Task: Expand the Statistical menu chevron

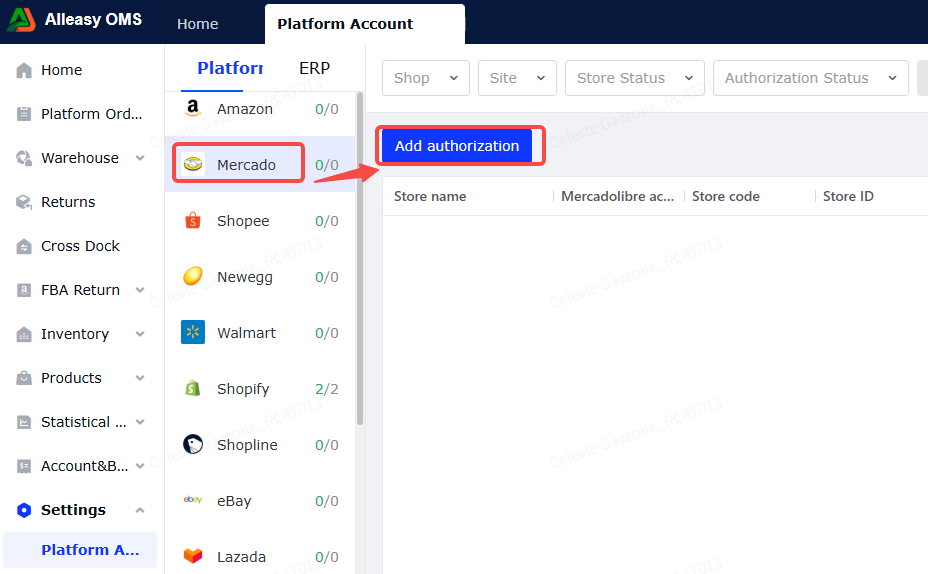Action: tap(140, 422)
